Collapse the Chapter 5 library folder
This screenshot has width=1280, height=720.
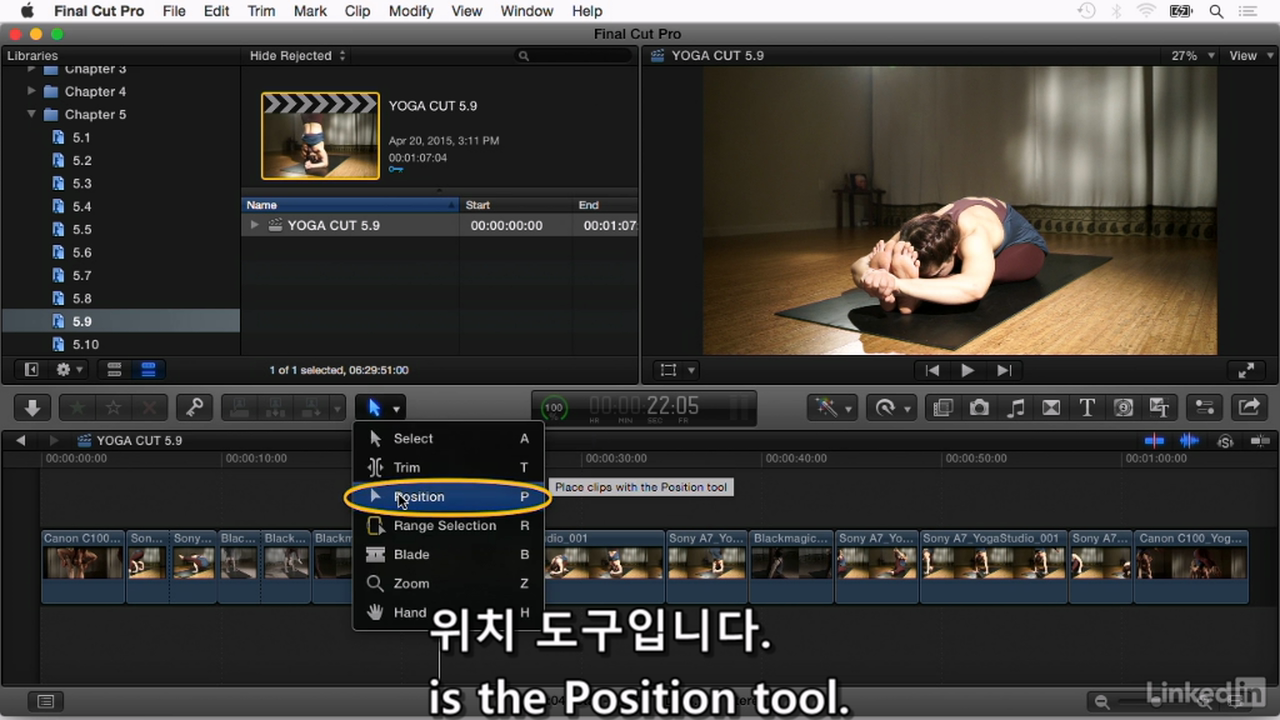click(32, 114)
